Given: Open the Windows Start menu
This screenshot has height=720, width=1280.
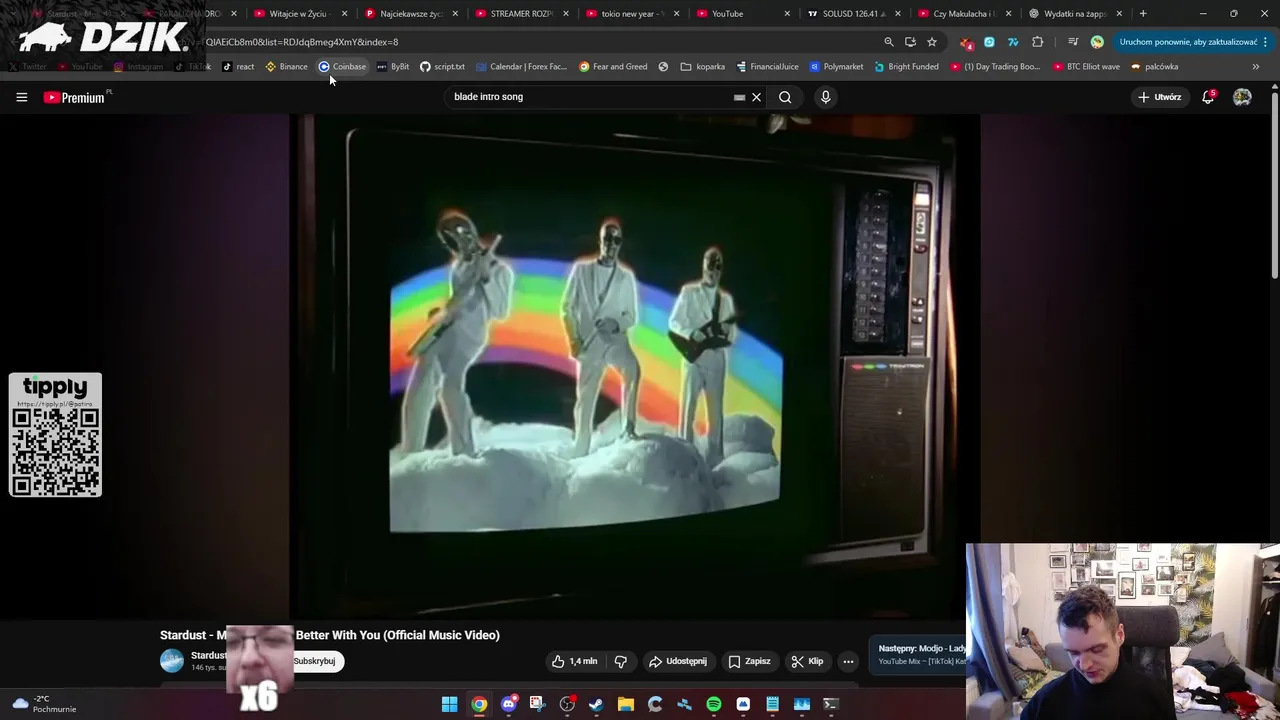Looking at the screenshot, I should (450, 704).
